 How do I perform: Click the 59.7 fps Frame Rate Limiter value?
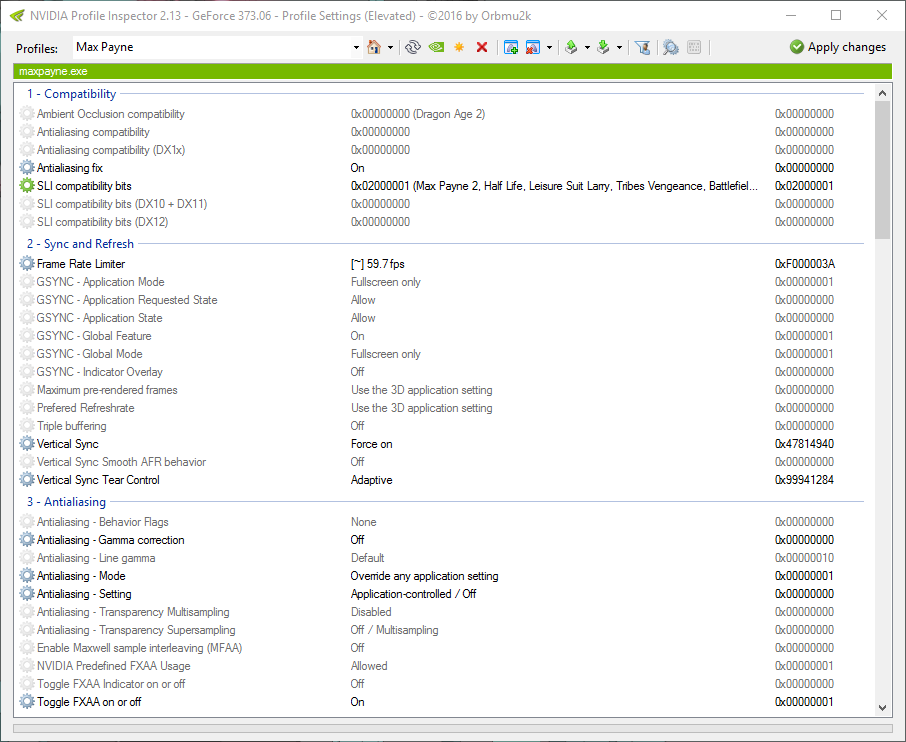click(377, 264)
